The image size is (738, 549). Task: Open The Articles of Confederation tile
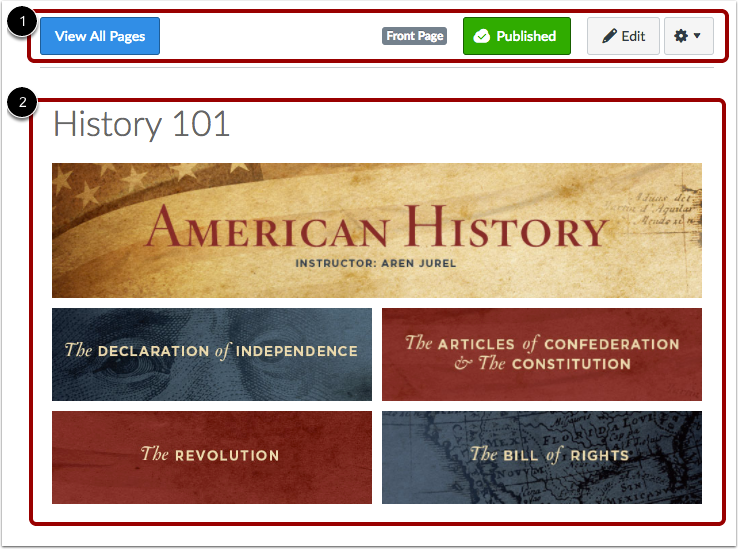coord(542,354)
